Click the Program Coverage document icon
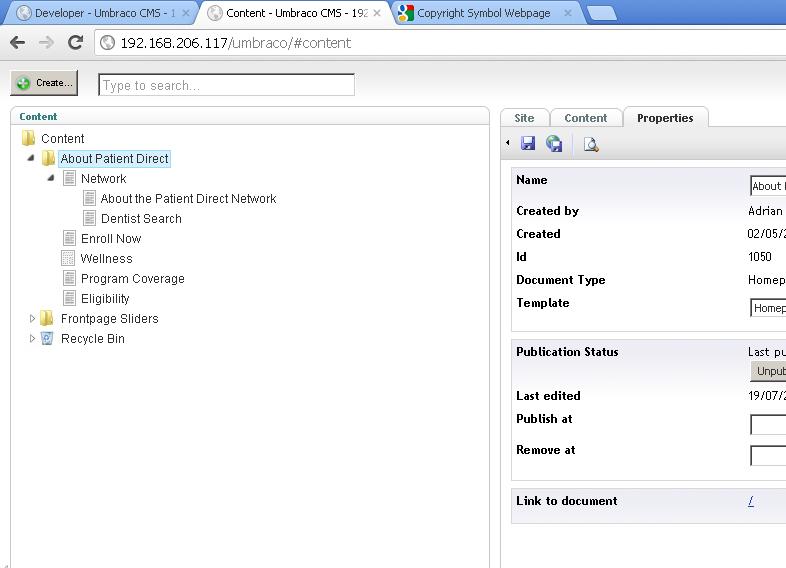Viewport: 786px width, 568px height. (69, 278)
